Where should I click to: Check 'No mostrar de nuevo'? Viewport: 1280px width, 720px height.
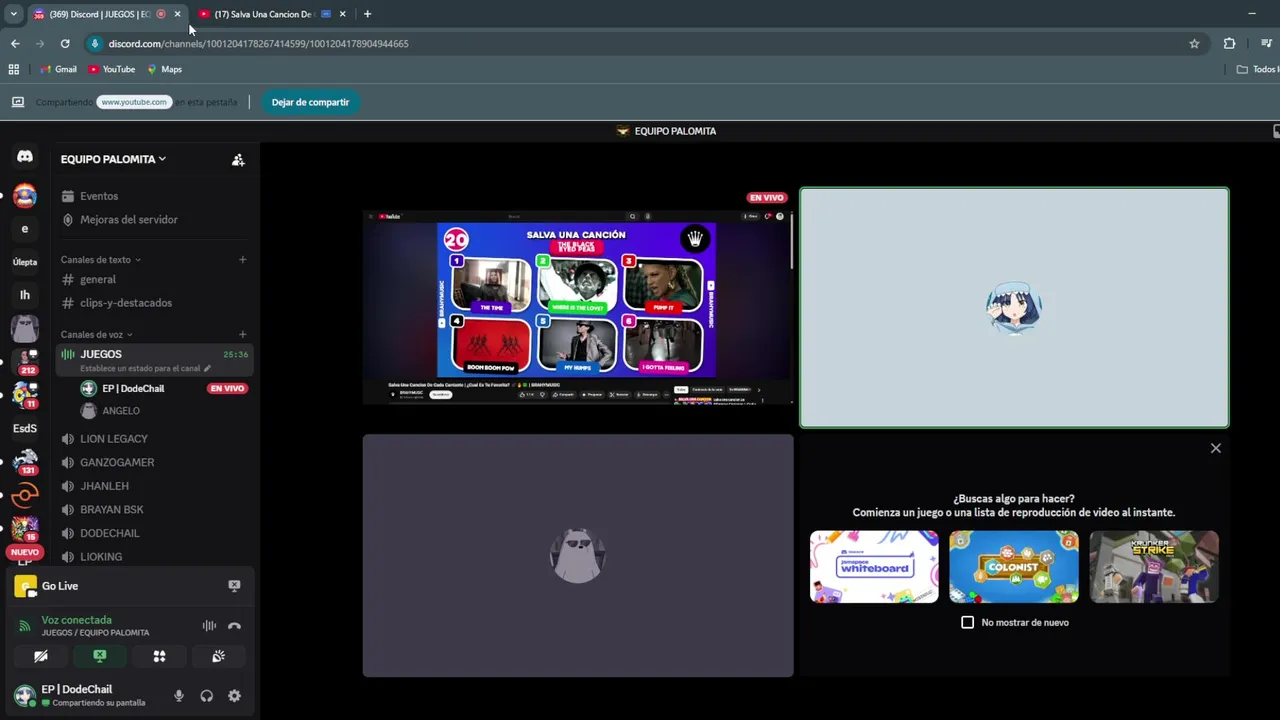pyautogui.click(x=967, y=622)
